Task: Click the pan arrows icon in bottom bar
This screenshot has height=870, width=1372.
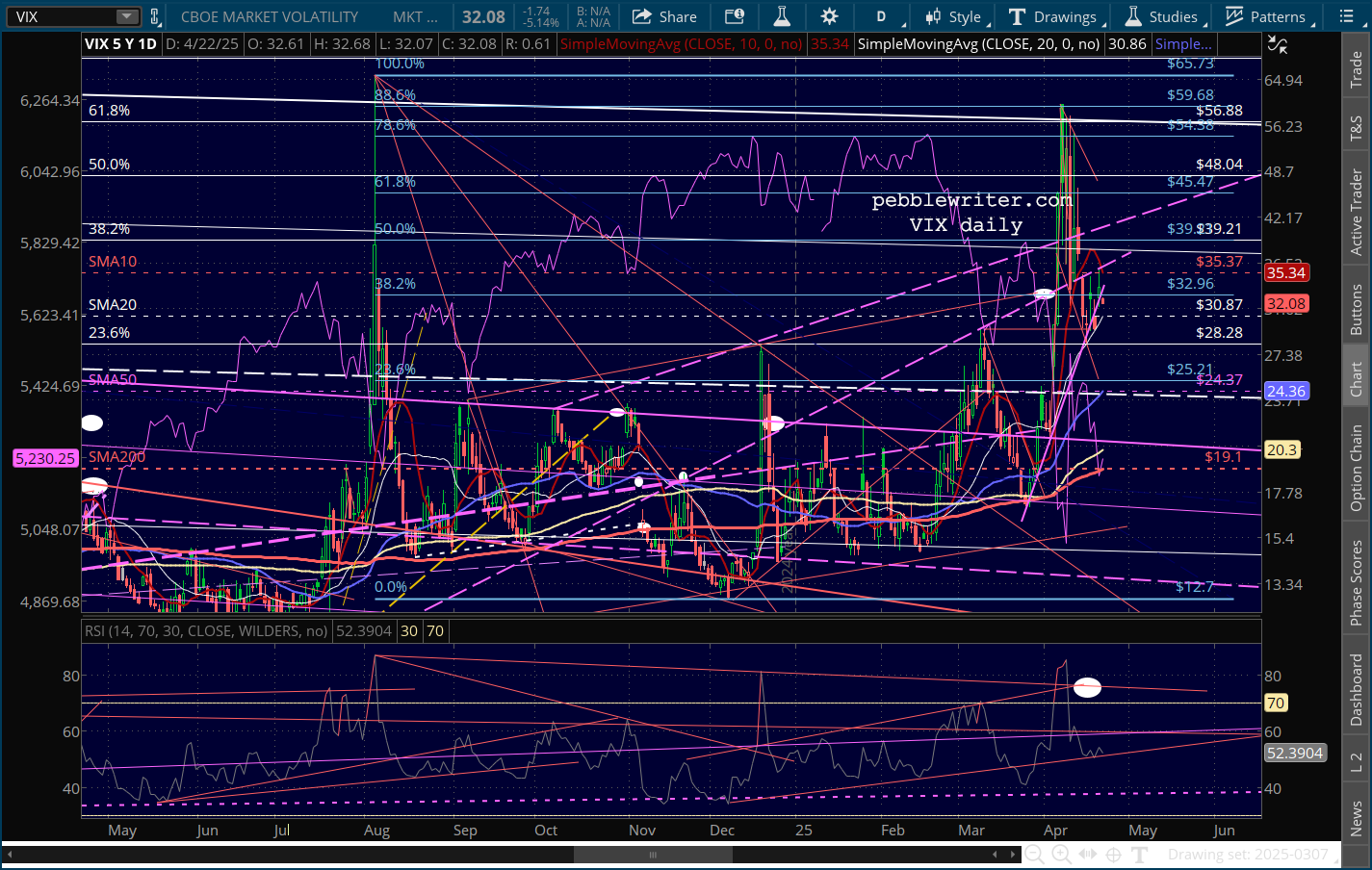Action: click(x=1088, y=855)
